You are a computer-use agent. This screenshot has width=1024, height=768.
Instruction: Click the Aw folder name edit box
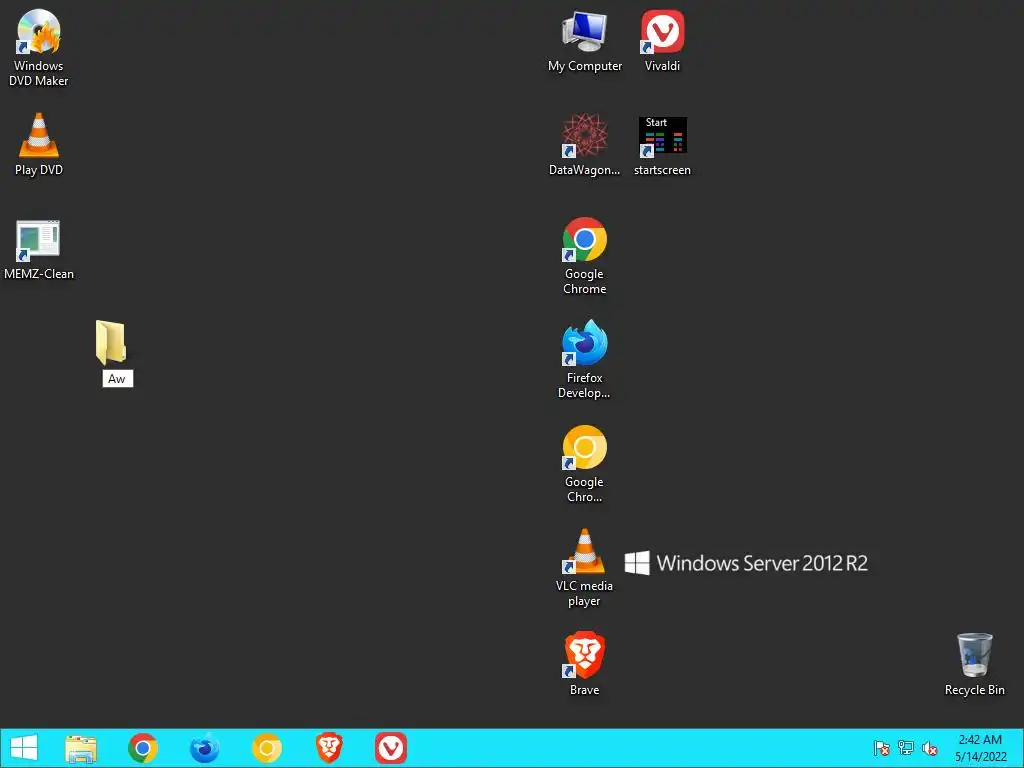click(x=118, y=379)
